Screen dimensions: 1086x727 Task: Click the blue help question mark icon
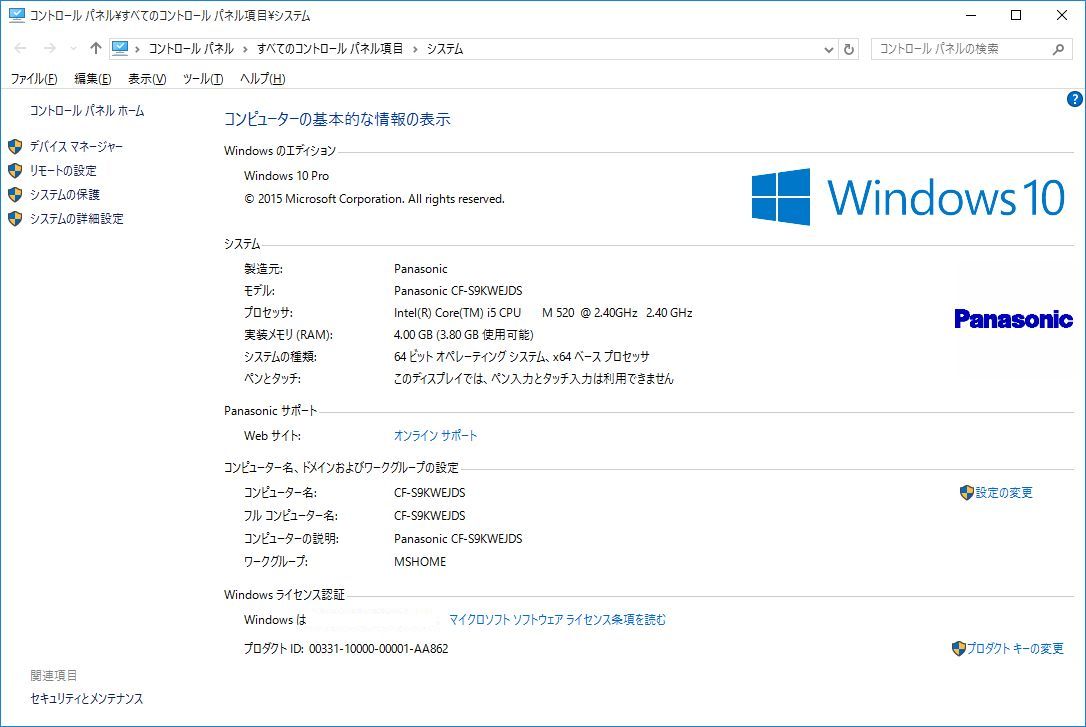click(x=1075, y=99)
